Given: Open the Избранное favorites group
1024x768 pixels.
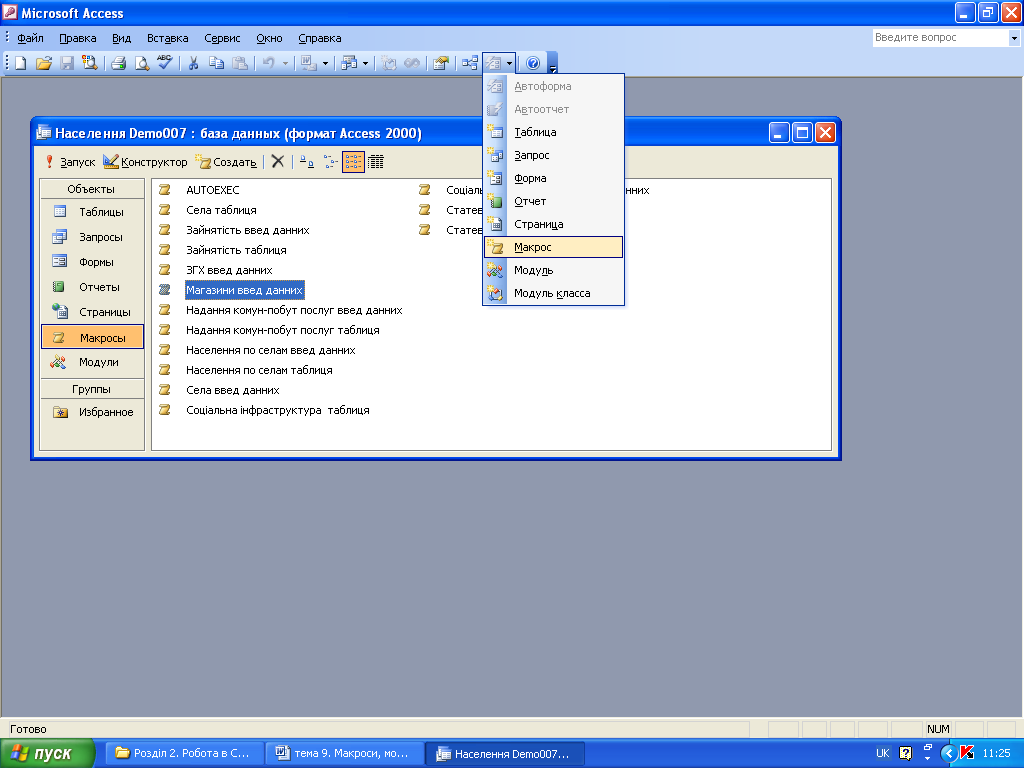Looking at the screenshot, I should tap(92, 412).
